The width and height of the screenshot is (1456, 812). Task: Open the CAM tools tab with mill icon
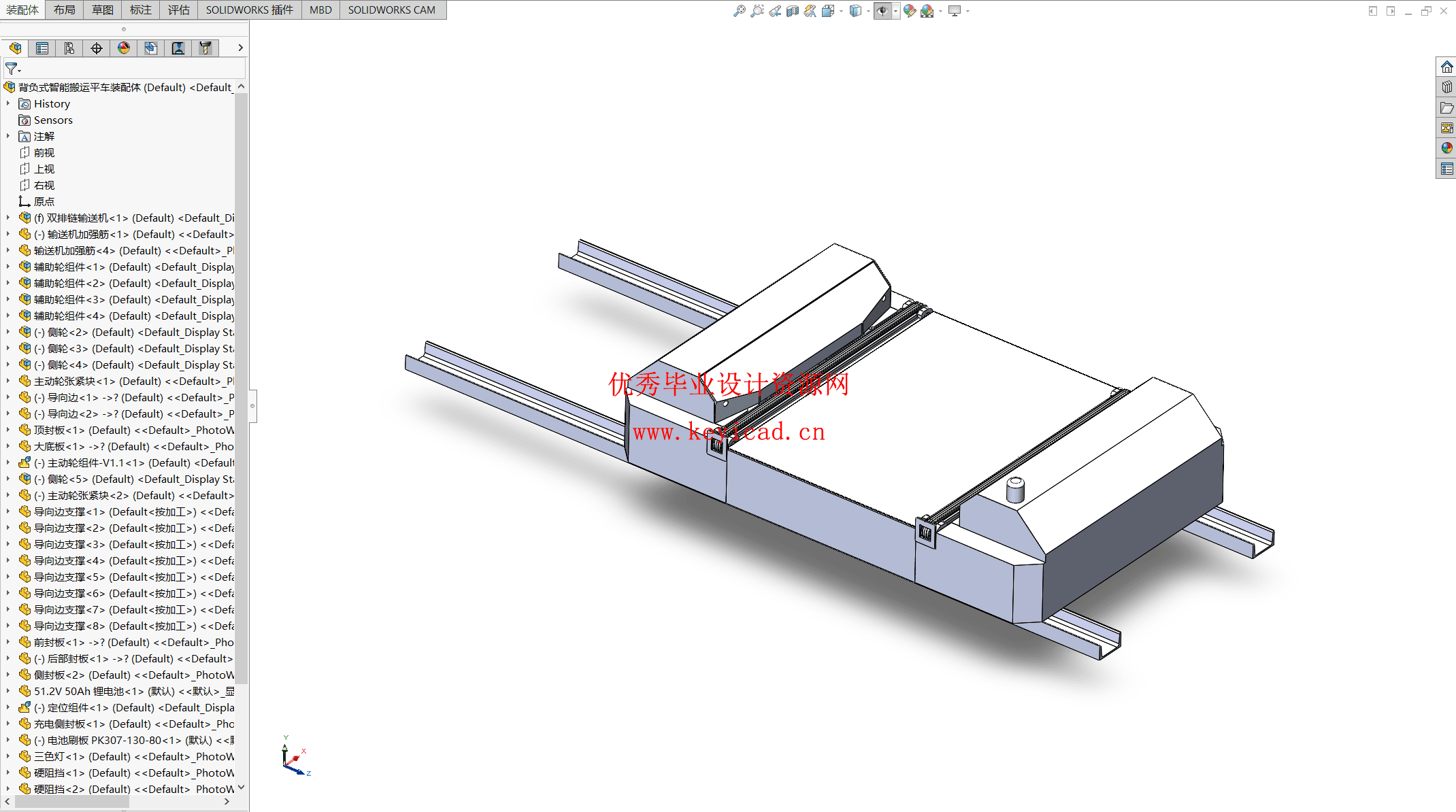pos(205,48)
